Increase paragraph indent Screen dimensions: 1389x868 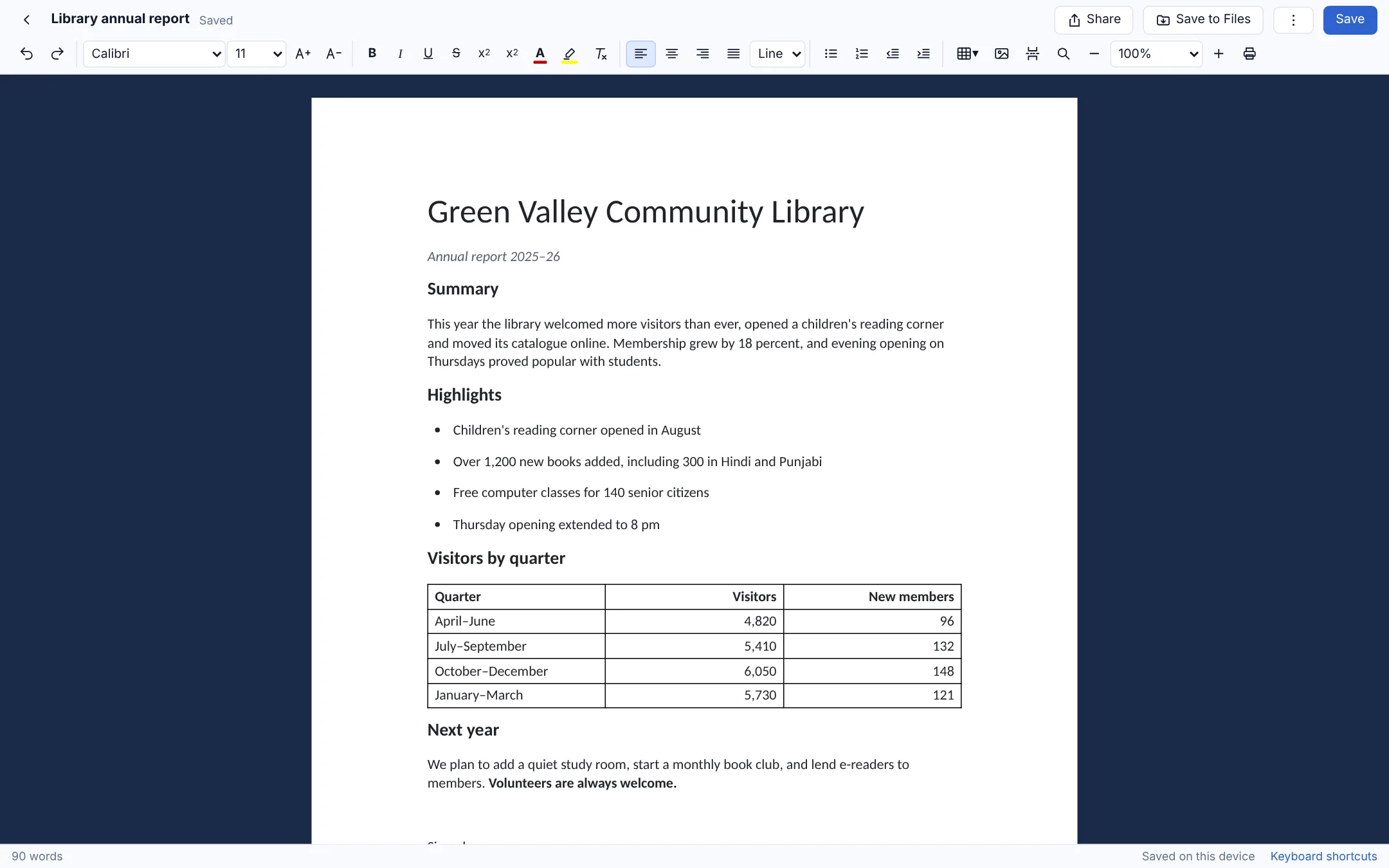click(x=923, y=54)
